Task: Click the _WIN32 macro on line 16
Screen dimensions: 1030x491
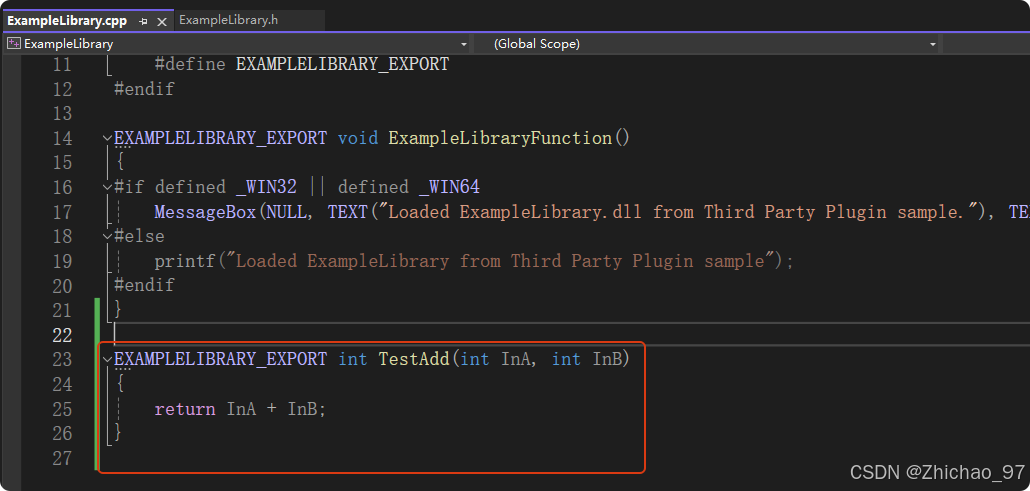Action: point(266,187)
